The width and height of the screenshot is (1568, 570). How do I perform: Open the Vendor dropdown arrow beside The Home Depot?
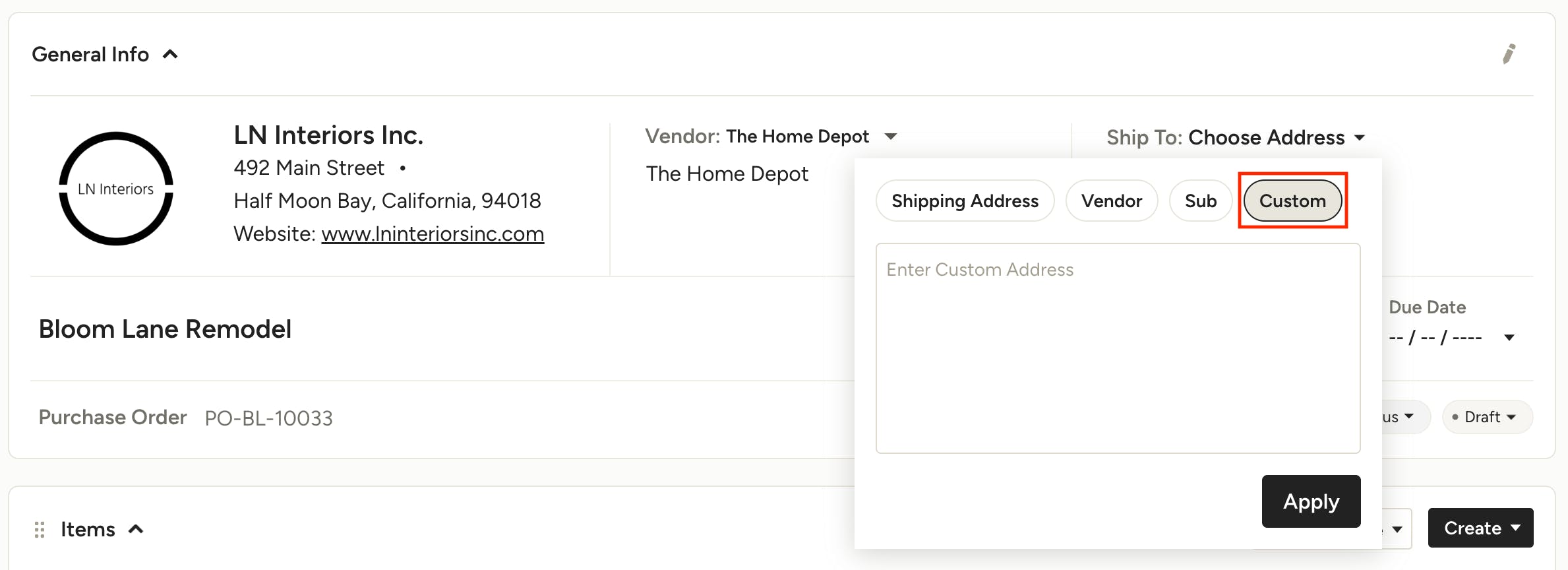click(x=891, y=137)
